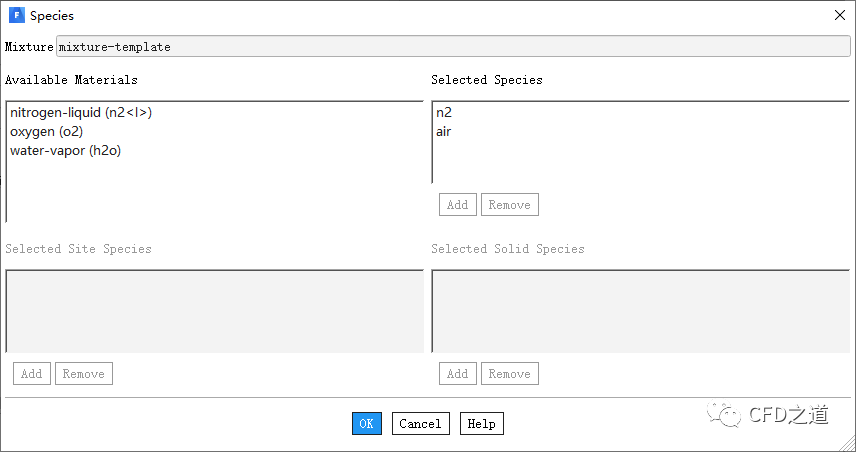Open Help for the Species dialog

[482, 424]
